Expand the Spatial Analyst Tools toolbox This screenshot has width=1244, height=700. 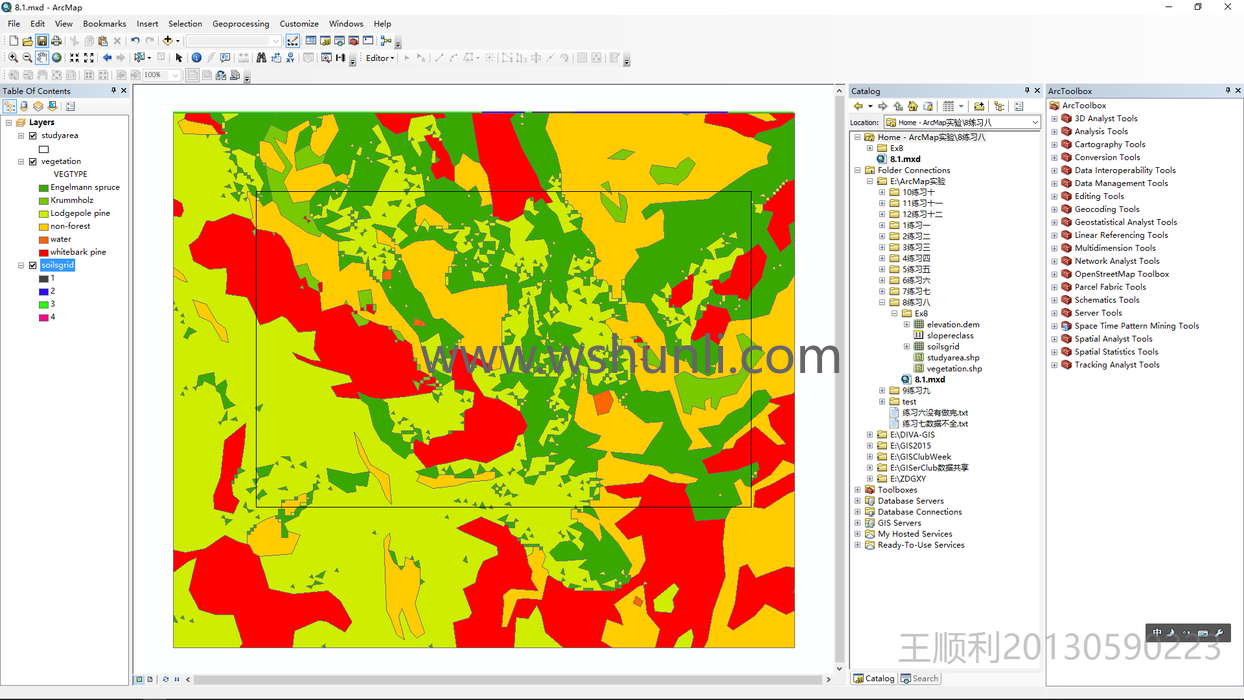point(1054,339)
